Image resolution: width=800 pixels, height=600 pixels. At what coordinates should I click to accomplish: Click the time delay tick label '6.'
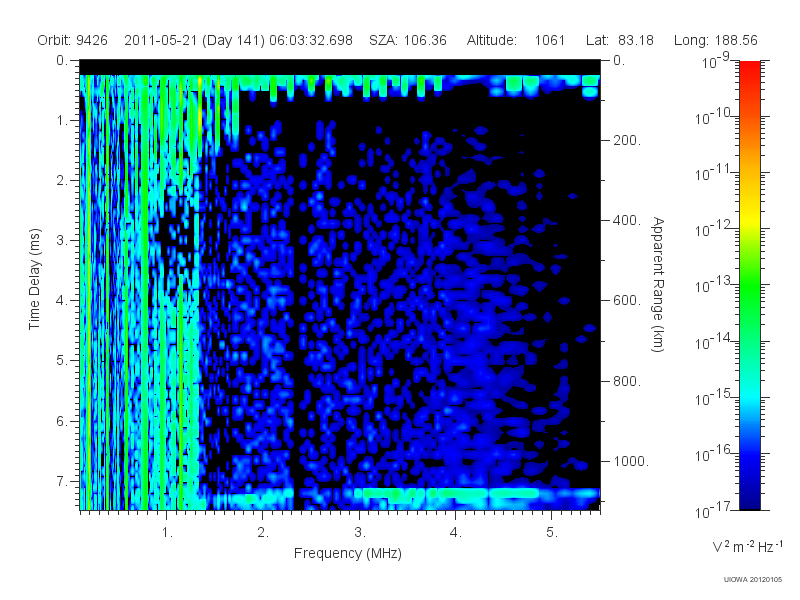click(x=62, y=421)
